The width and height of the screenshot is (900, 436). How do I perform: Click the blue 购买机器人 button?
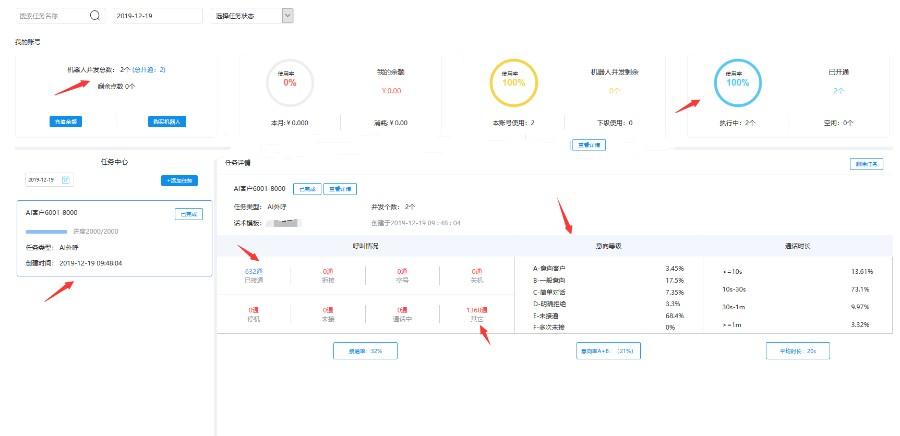coord(166,122)
